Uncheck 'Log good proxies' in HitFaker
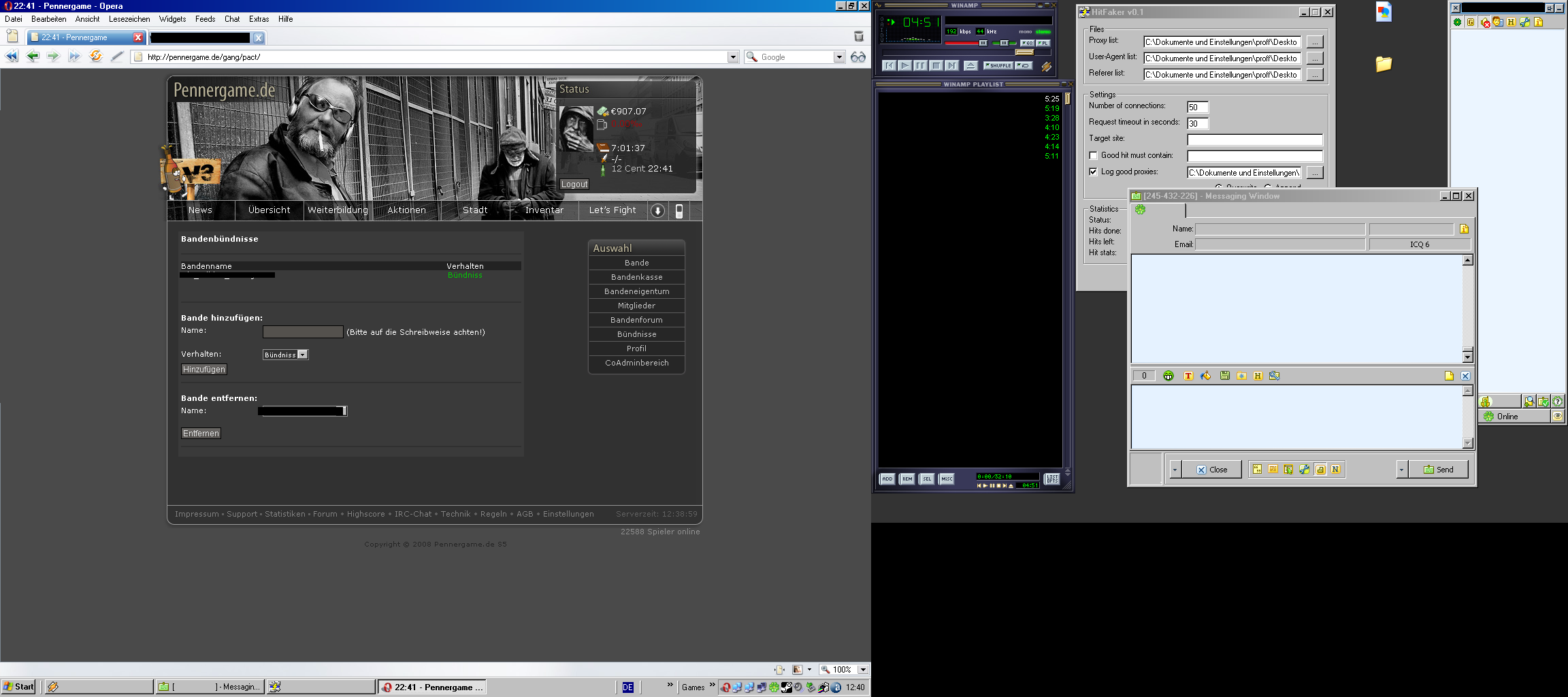This screenshot has height=697, width=1568. pyautogui.click(x=1093, y=172)
